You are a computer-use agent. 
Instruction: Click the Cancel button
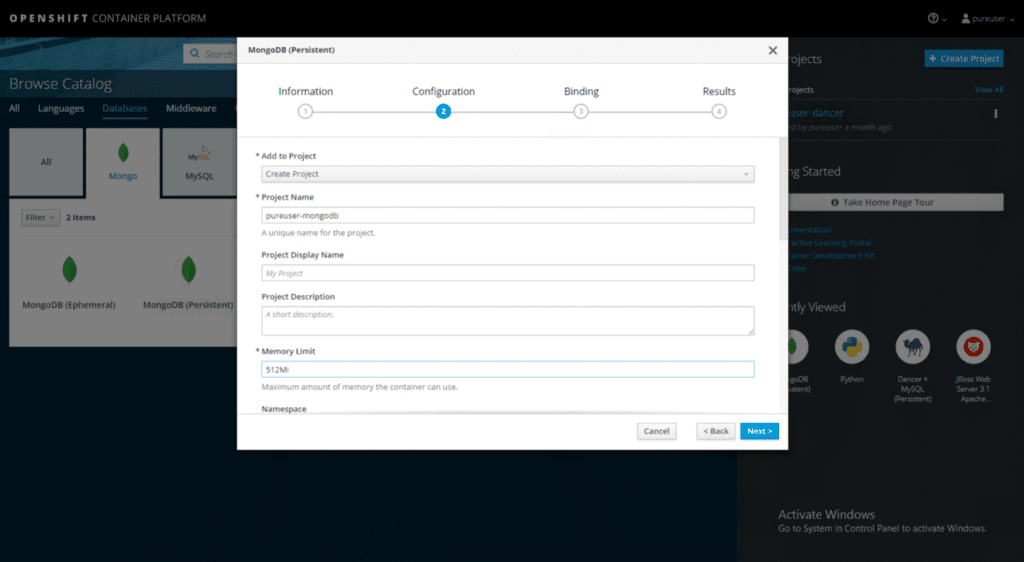click(x=656, y=431)
